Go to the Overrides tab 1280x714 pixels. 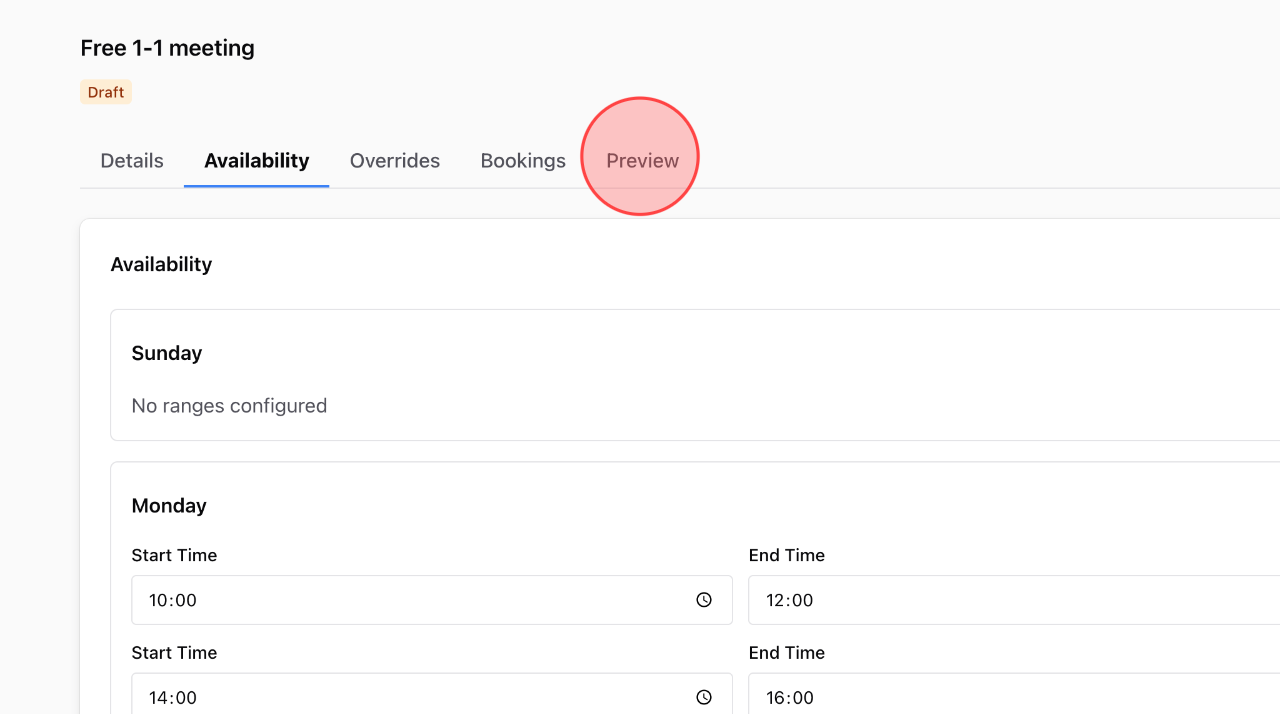[x=395, y=160]
